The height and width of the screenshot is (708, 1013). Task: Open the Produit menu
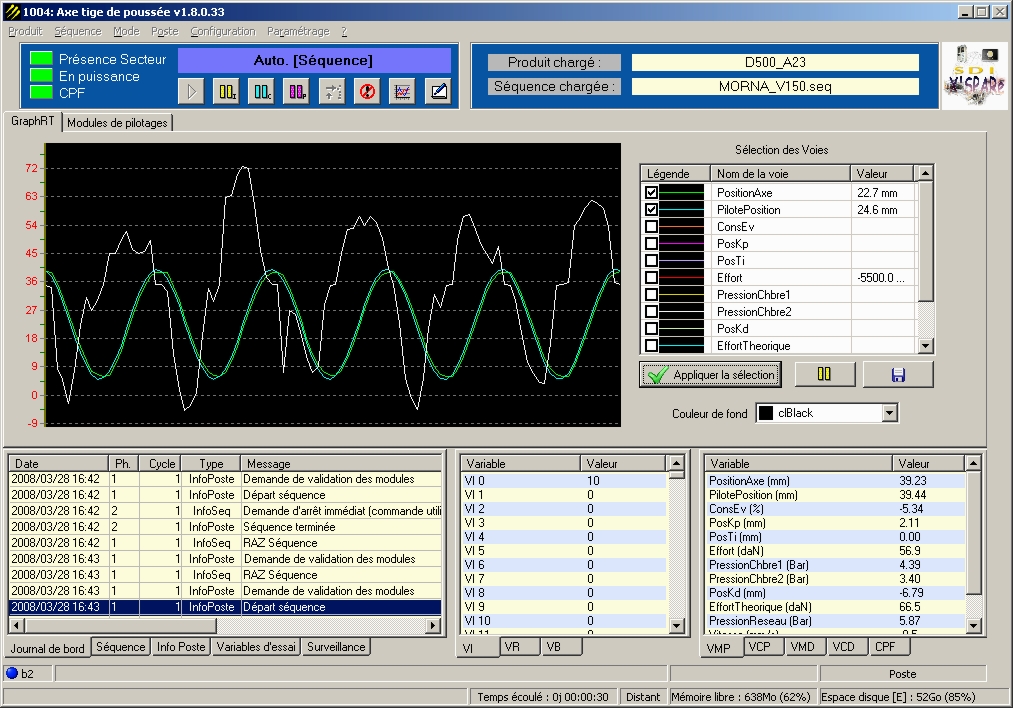tap(25, 31)
